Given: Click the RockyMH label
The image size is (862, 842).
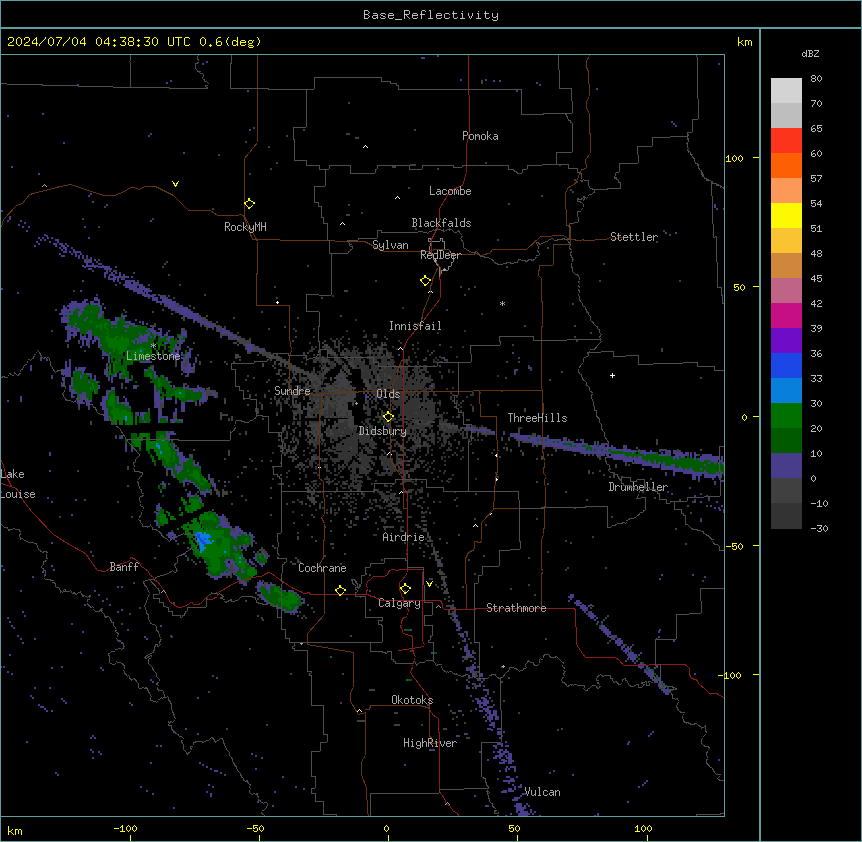Looking at the screenshot, I should 245,227.
